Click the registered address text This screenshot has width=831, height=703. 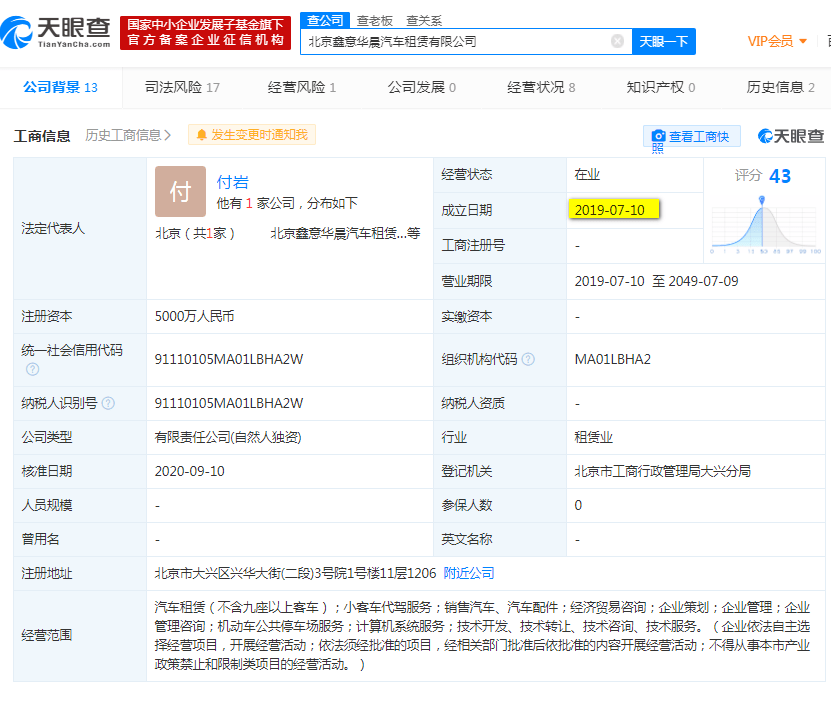[x=295, y=573]
